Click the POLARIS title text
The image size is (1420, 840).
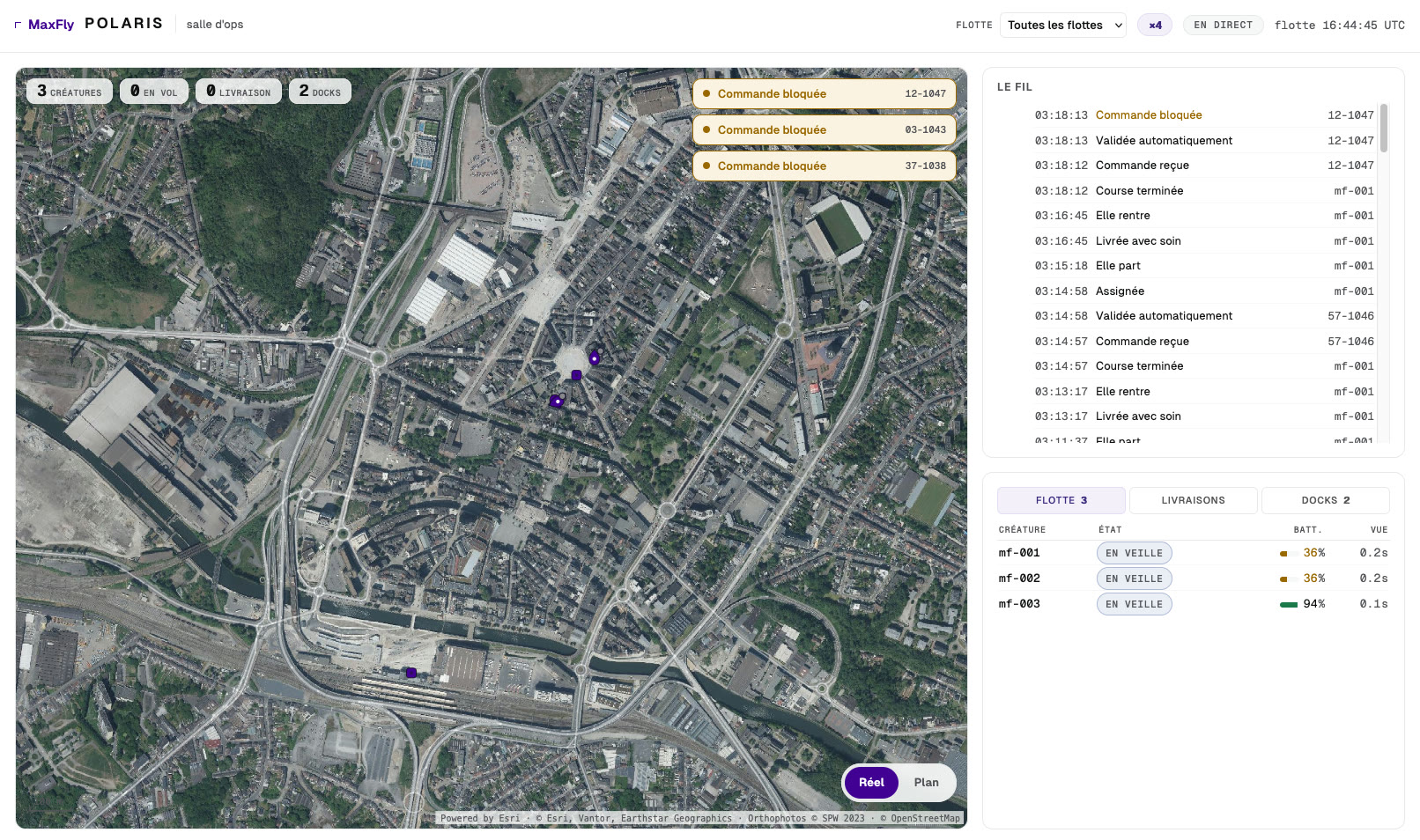pos(123,24)
